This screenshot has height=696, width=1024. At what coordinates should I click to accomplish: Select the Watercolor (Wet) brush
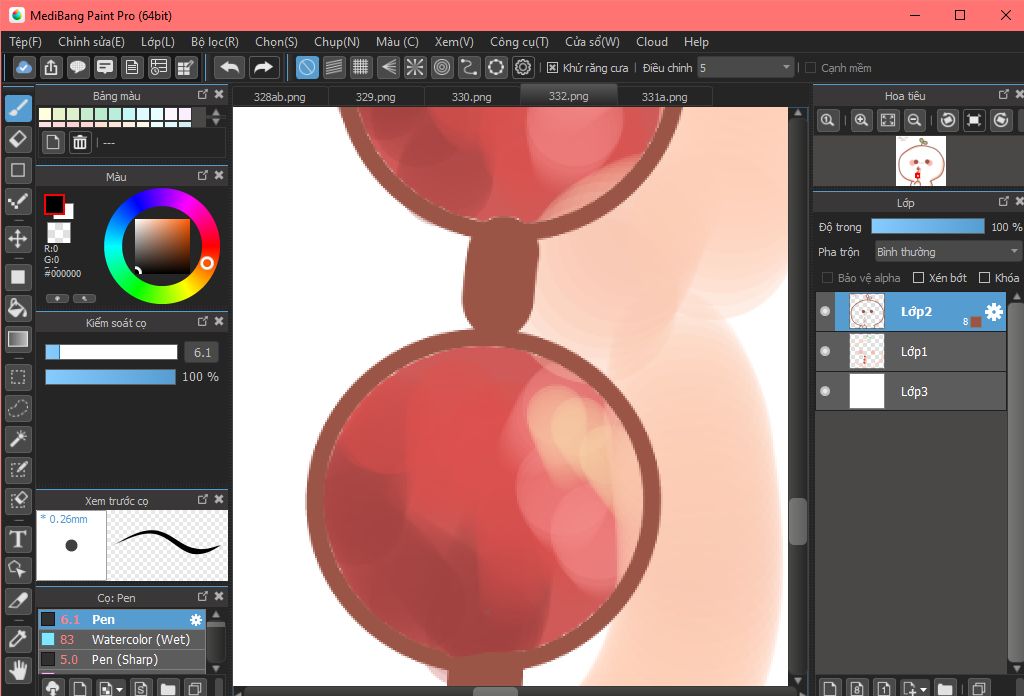122,640
